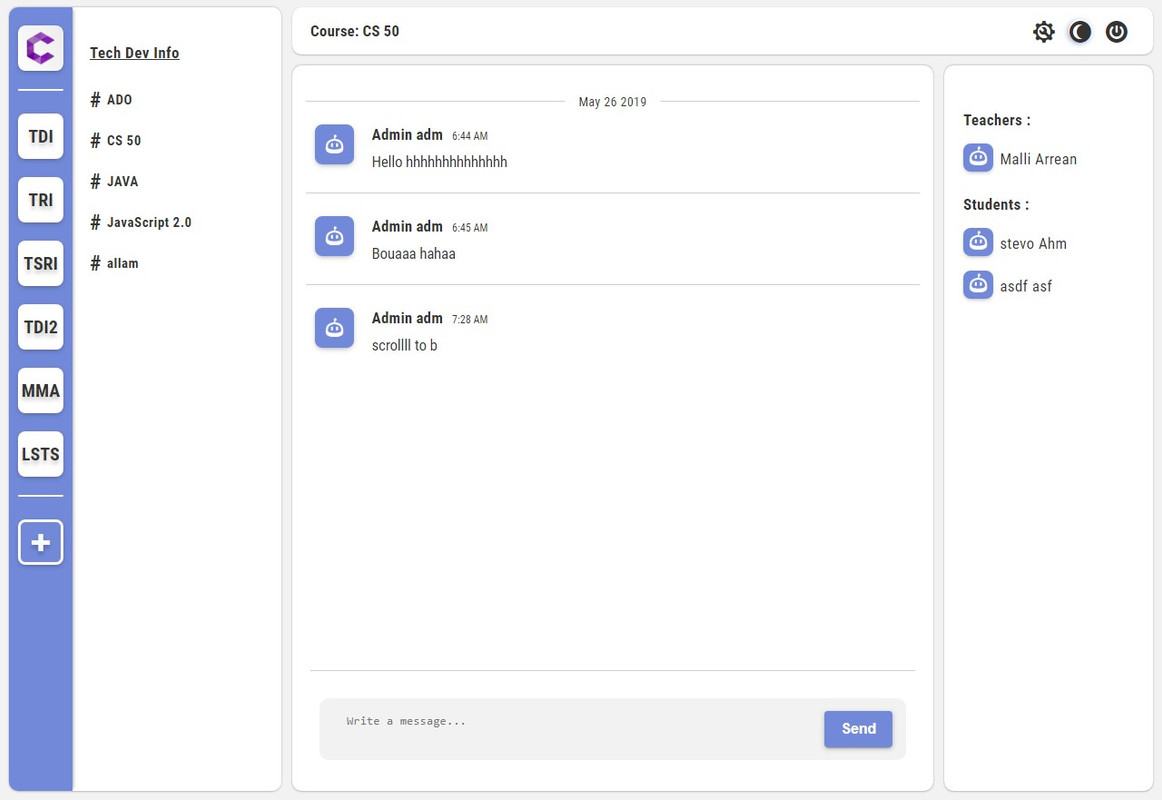Switch to the TDI group
Viewport: 1162px width, 800px height.
click(x=41, y=136)
